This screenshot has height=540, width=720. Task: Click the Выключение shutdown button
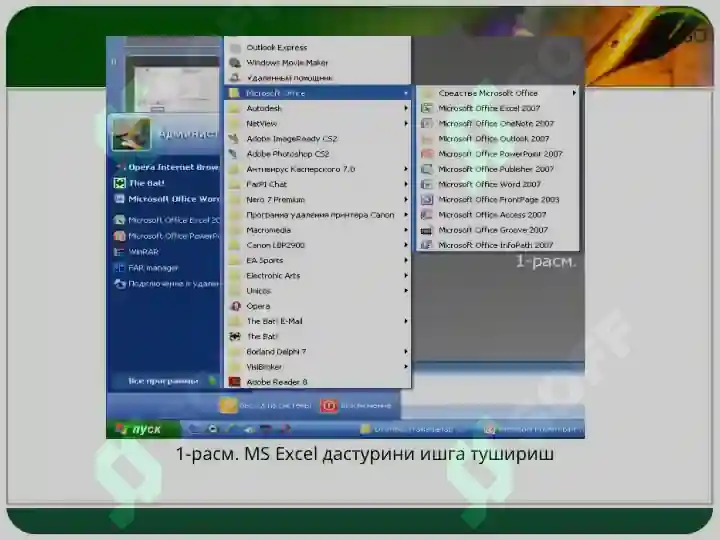pos(356,405)
